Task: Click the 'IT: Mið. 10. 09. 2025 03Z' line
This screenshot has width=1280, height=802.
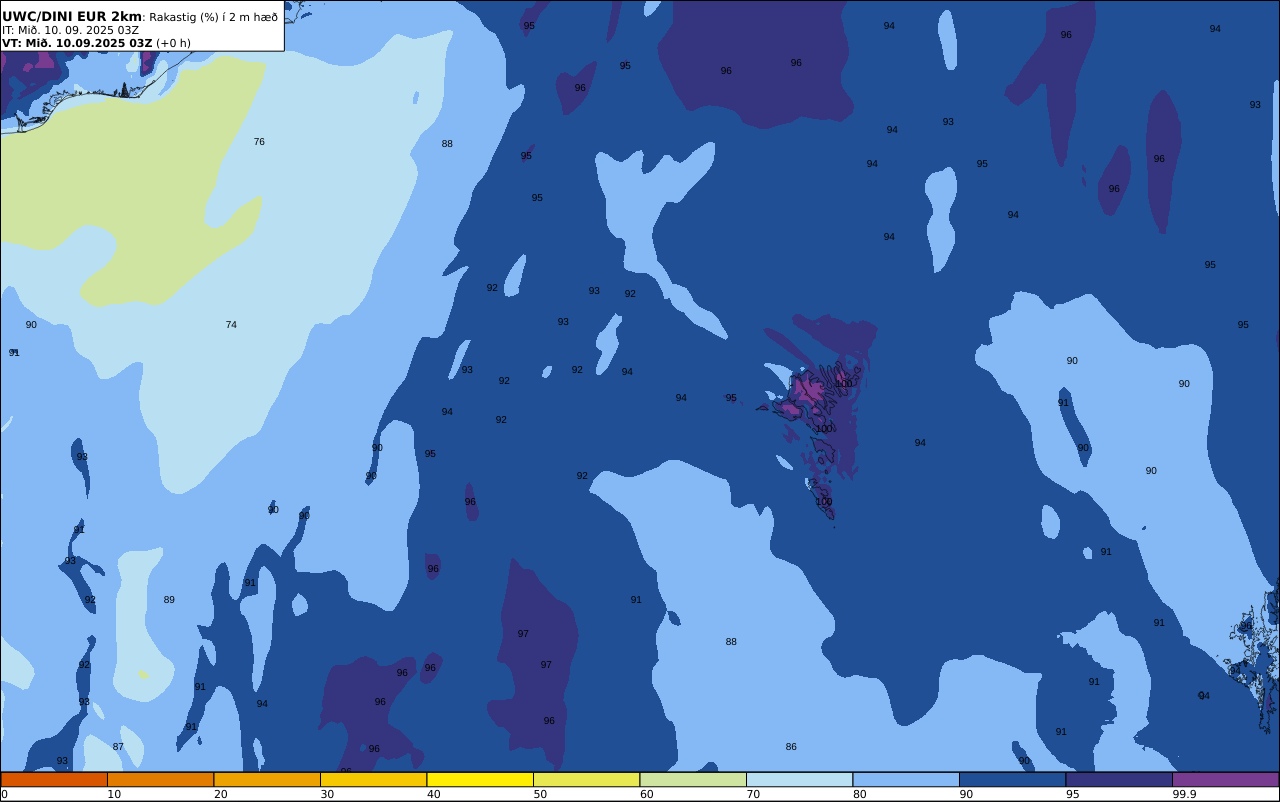Action: pyautogui.click(x=70, y=30)
